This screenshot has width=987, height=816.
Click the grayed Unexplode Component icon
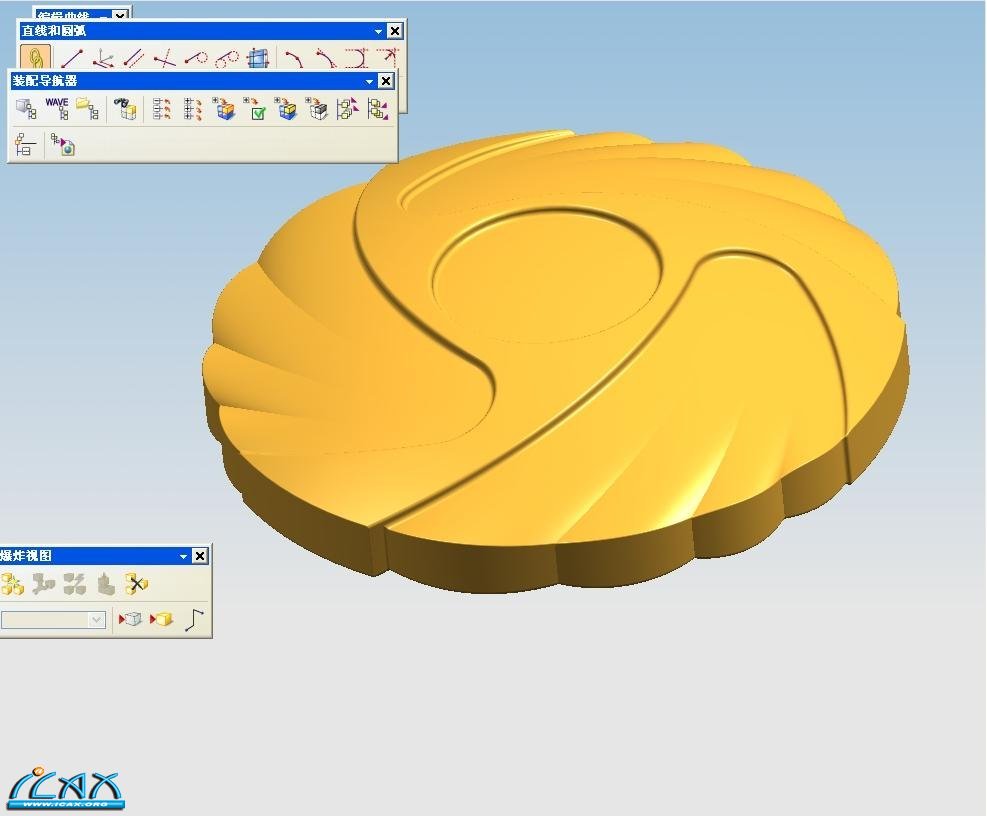coord(105,584)
